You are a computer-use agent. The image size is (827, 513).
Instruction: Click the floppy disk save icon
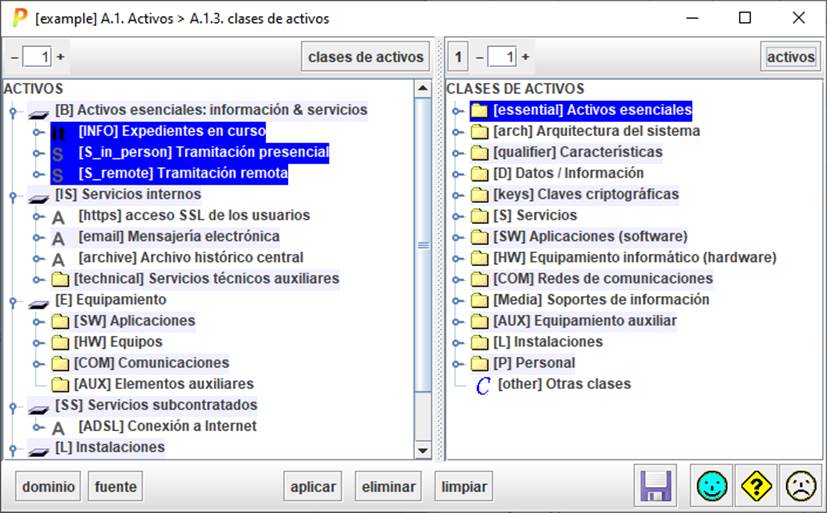[x=656, y=487]
